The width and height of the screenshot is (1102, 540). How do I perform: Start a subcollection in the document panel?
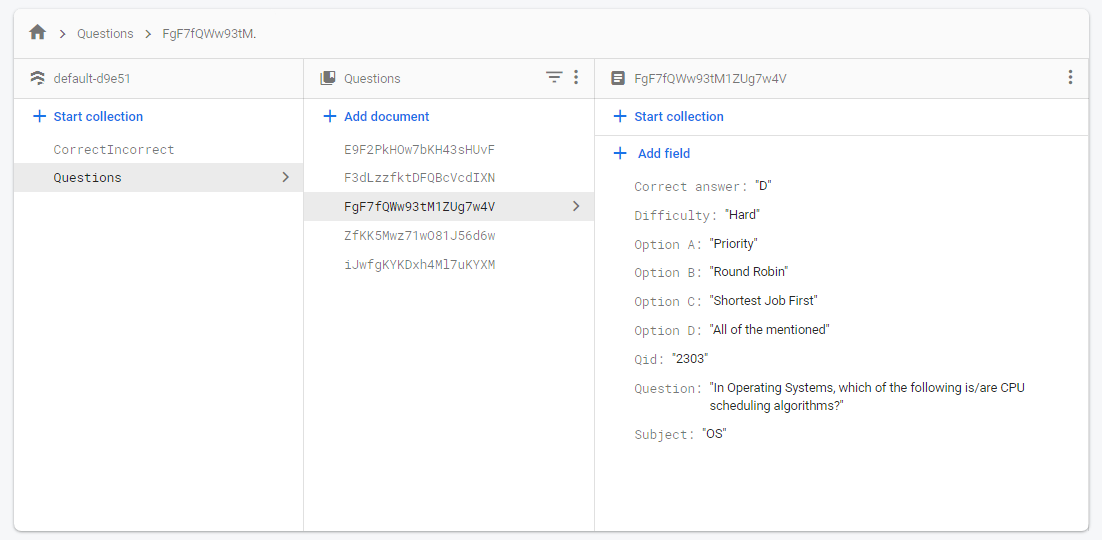678,116
